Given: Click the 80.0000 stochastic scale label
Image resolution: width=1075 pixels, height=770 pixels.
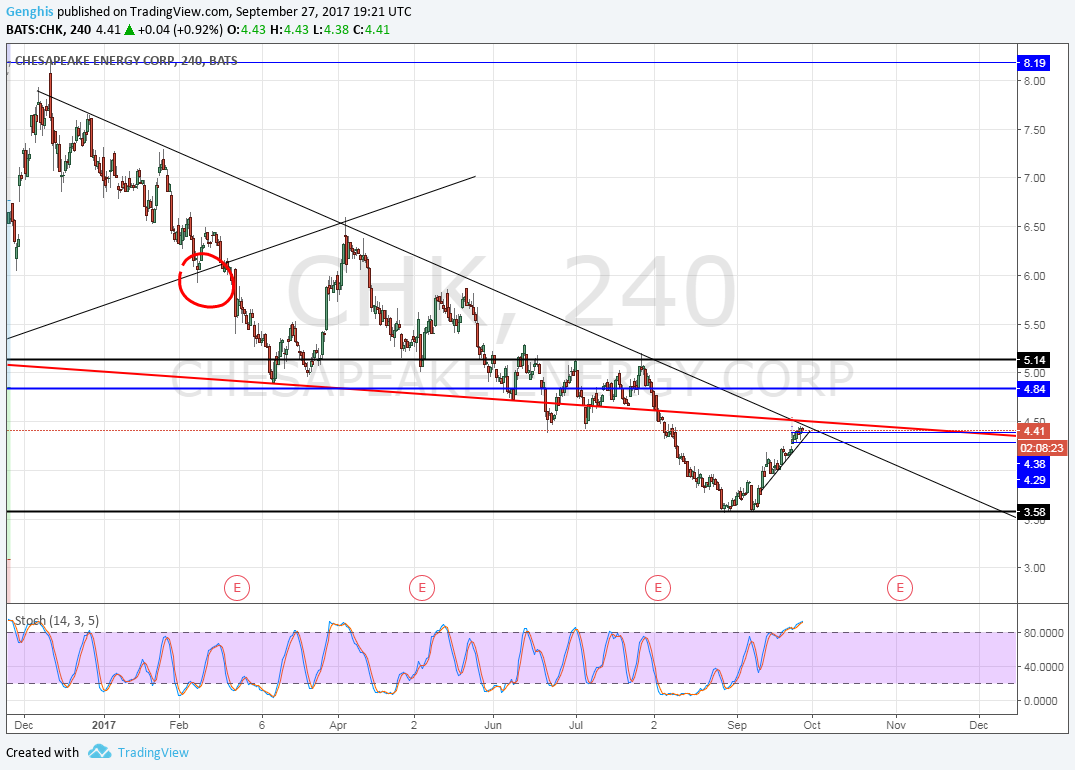Looking at the screenshot, I should coord(1043,633).
